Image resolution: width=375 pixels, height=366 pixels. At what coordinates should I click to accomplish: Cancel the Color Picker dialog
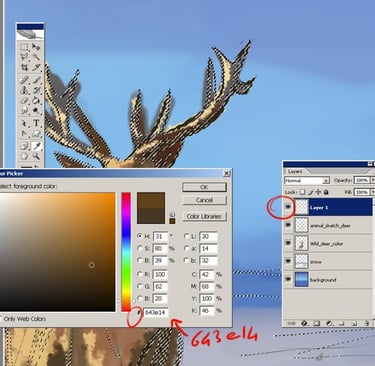tap(204, 200)
